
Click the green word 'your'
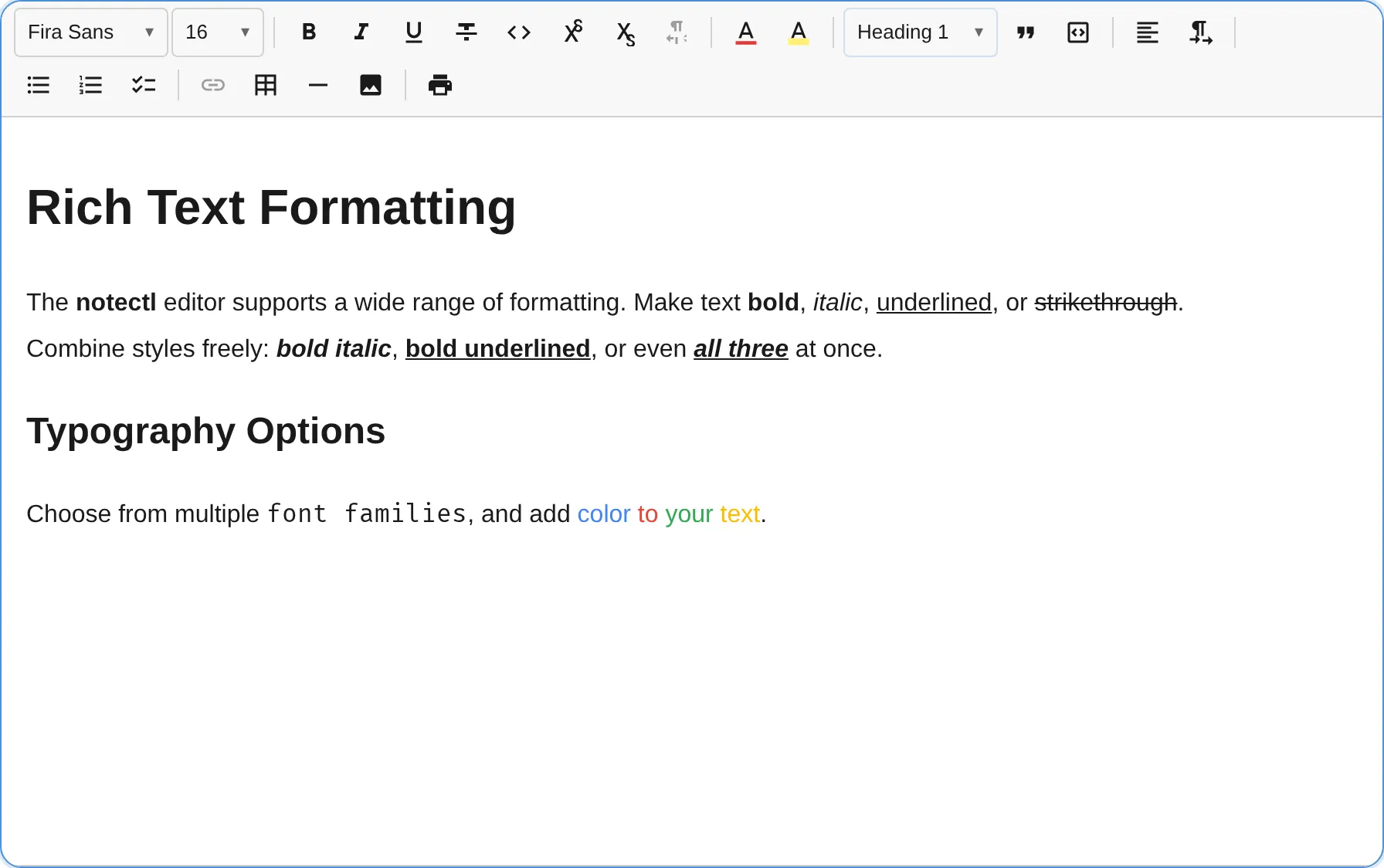click(689, 514)
